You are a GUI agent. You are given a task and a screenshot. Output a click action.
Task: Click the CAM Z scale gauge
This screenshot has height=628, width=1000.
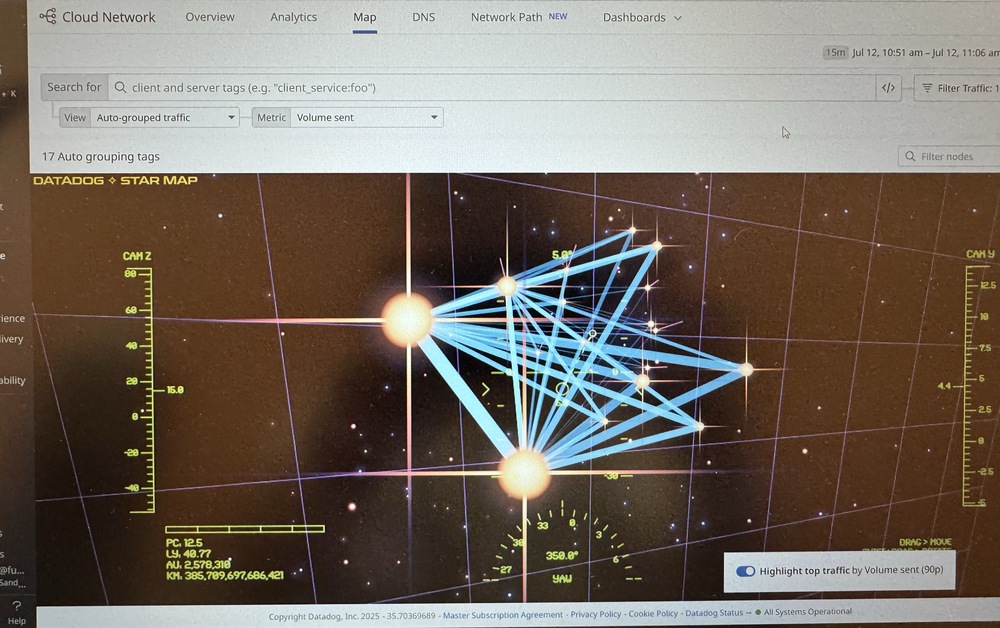(x=141, y=389)
